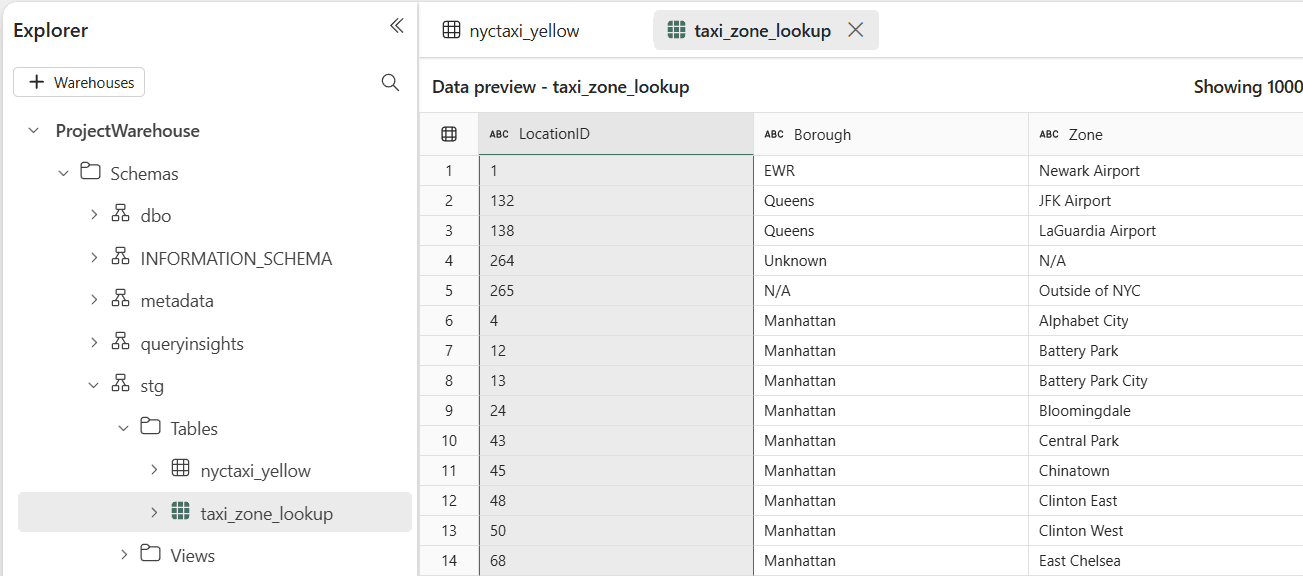1303x576 pixels.
Task: Click the folder icon beside Schemas
Action: click(x=90, y=172)
